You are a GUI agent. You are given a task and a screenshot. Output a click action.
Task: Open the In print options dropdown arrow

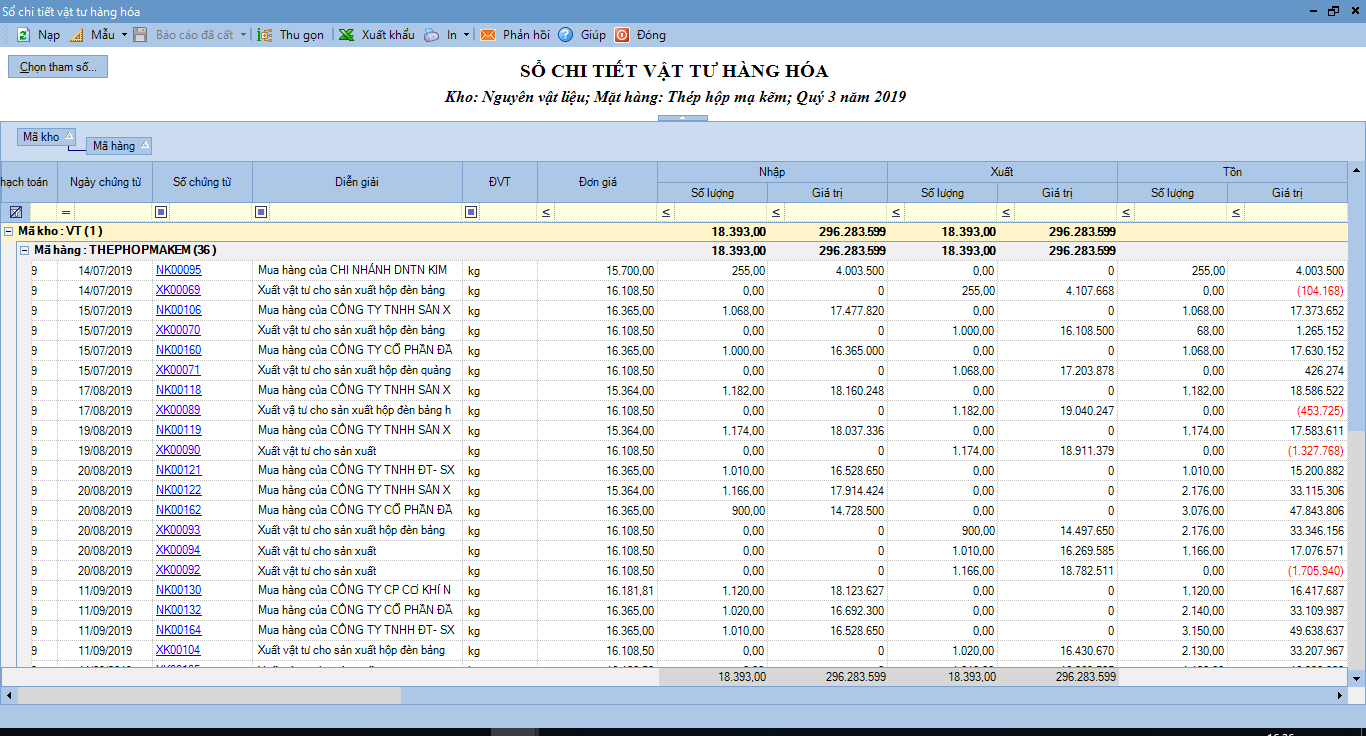coord(466,35)
